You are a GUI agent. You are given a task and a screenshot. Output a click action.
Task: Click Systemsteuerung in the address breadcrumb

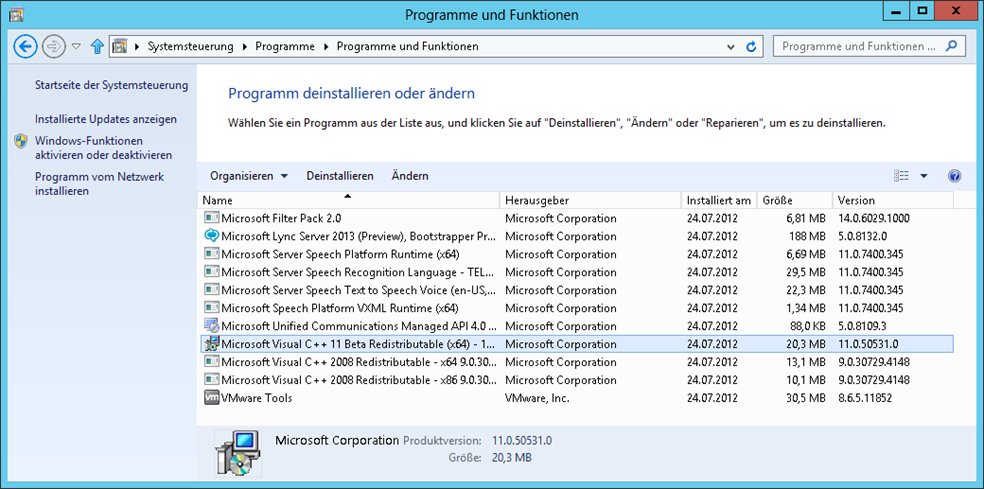(x=190, y=46)
